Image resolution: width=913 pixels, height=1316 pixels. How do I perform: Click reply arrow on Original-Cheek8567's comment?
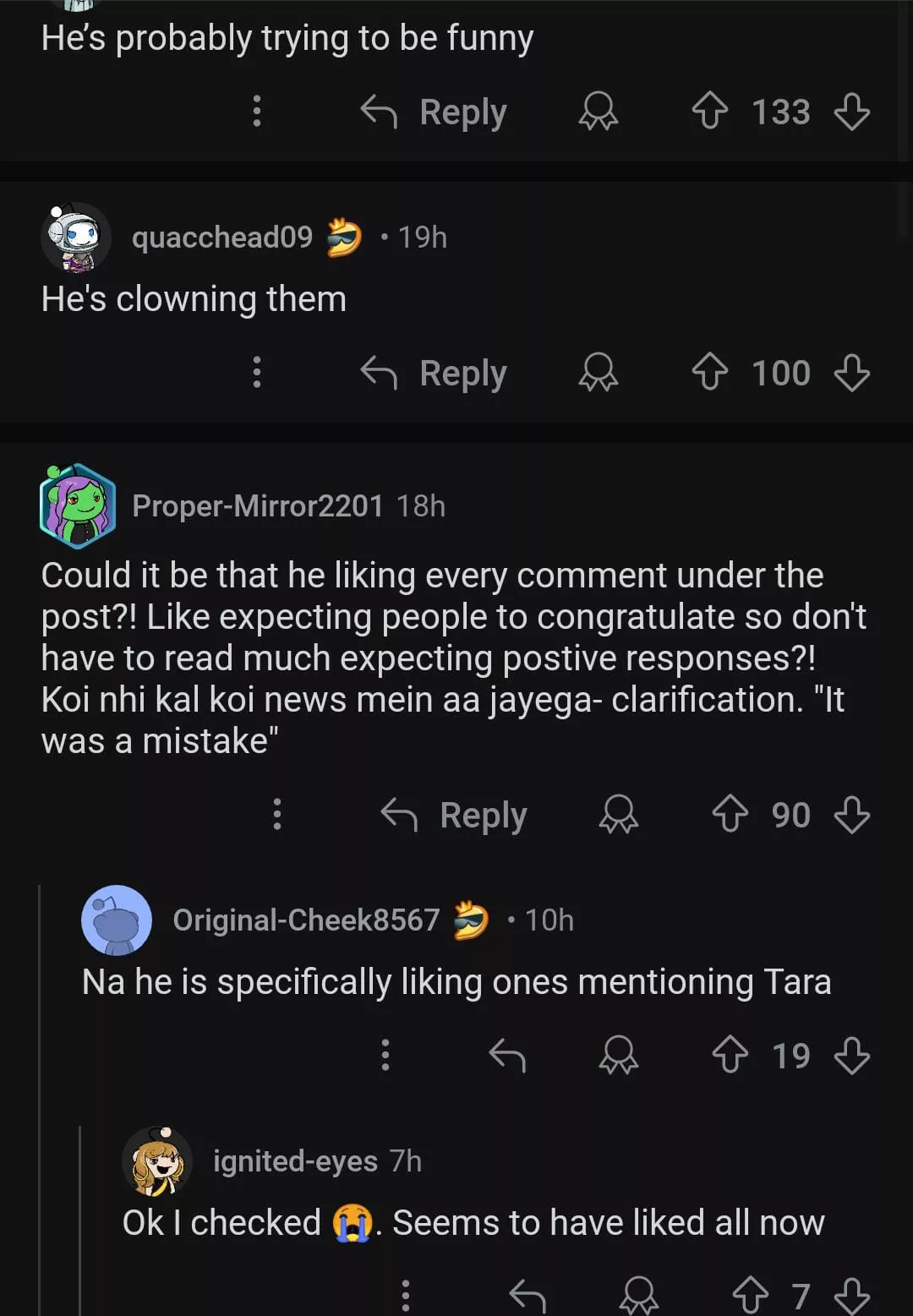tap(507, 1055)
